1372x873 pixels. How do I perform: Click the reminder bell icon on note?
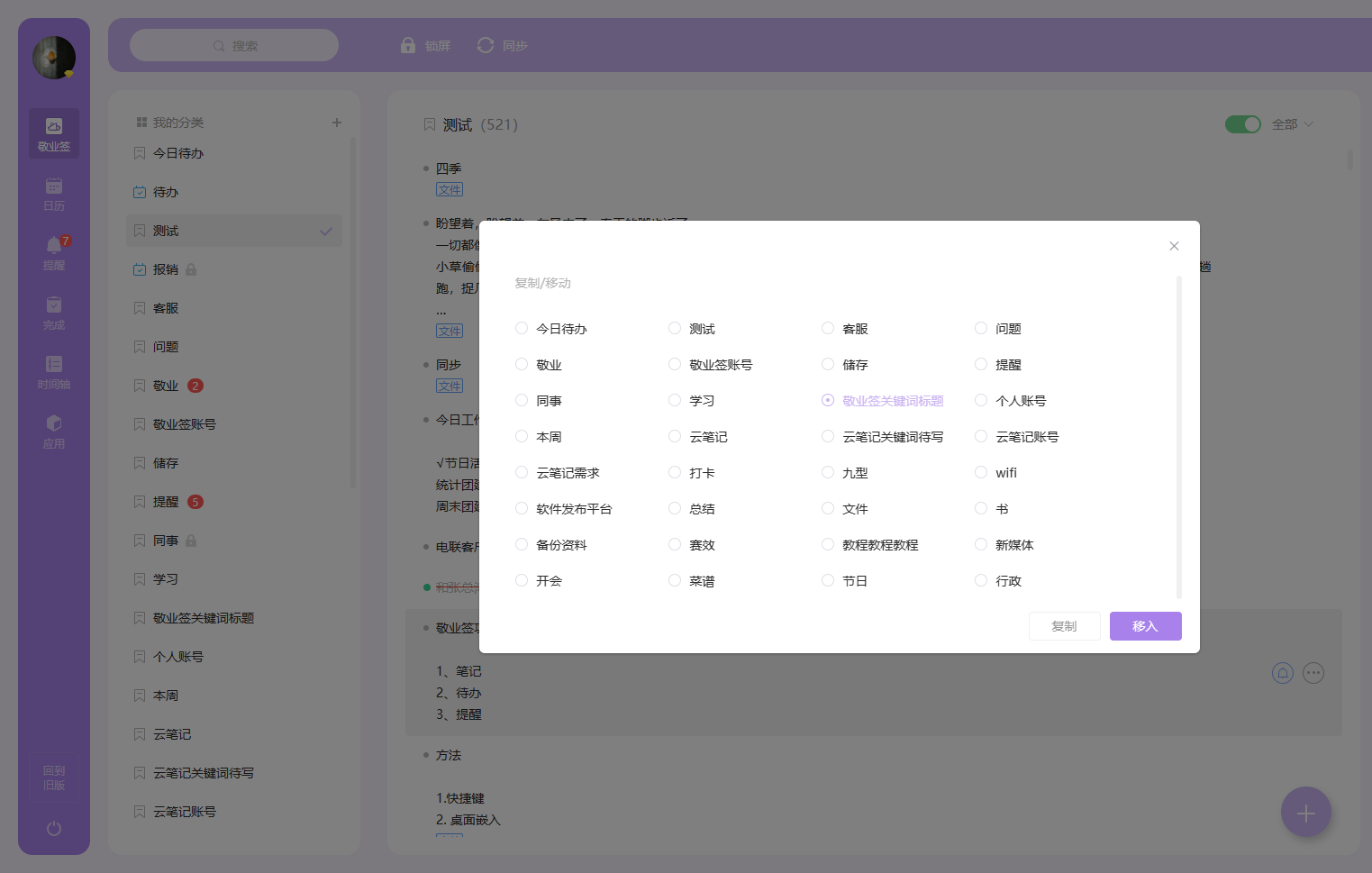[1283, 673]
